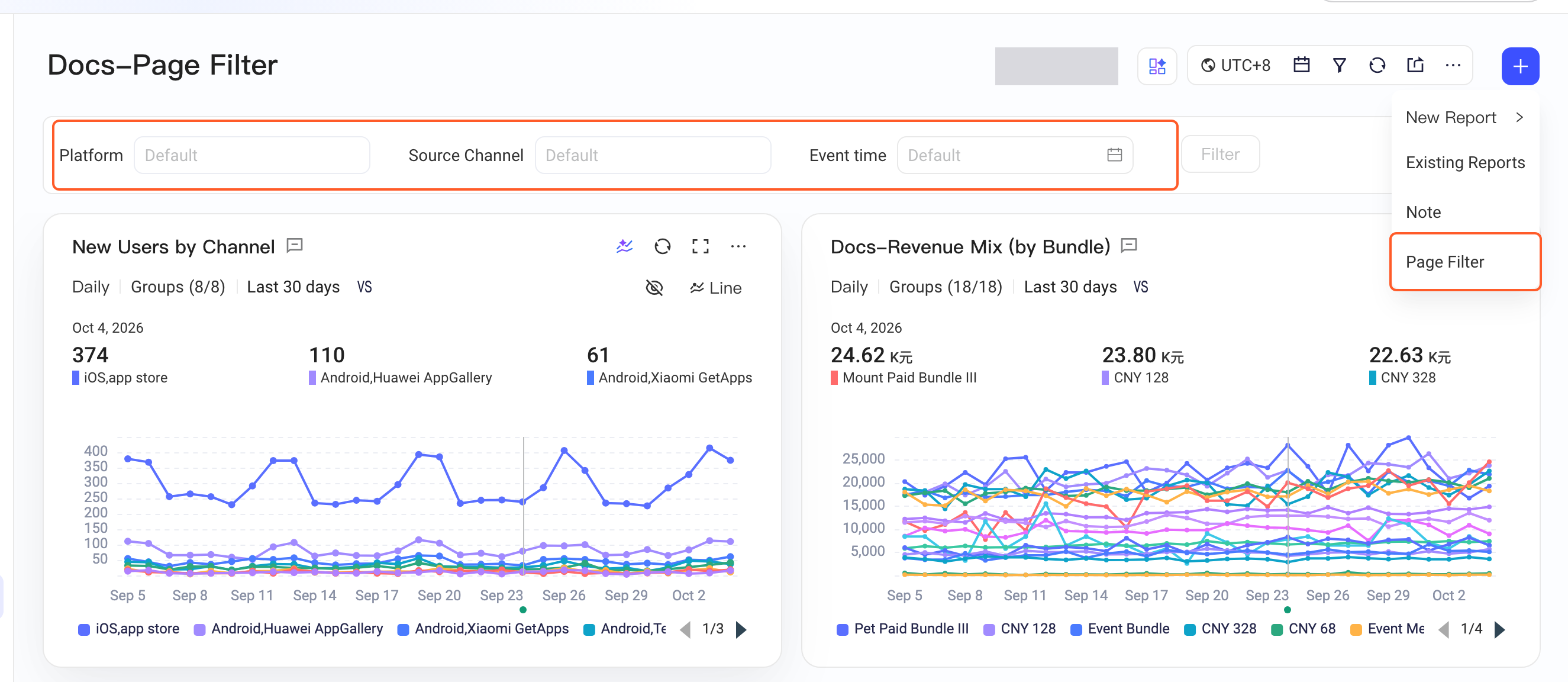Open note icon beside Docs-Revenue Mix title

(x=1129, y=246)
